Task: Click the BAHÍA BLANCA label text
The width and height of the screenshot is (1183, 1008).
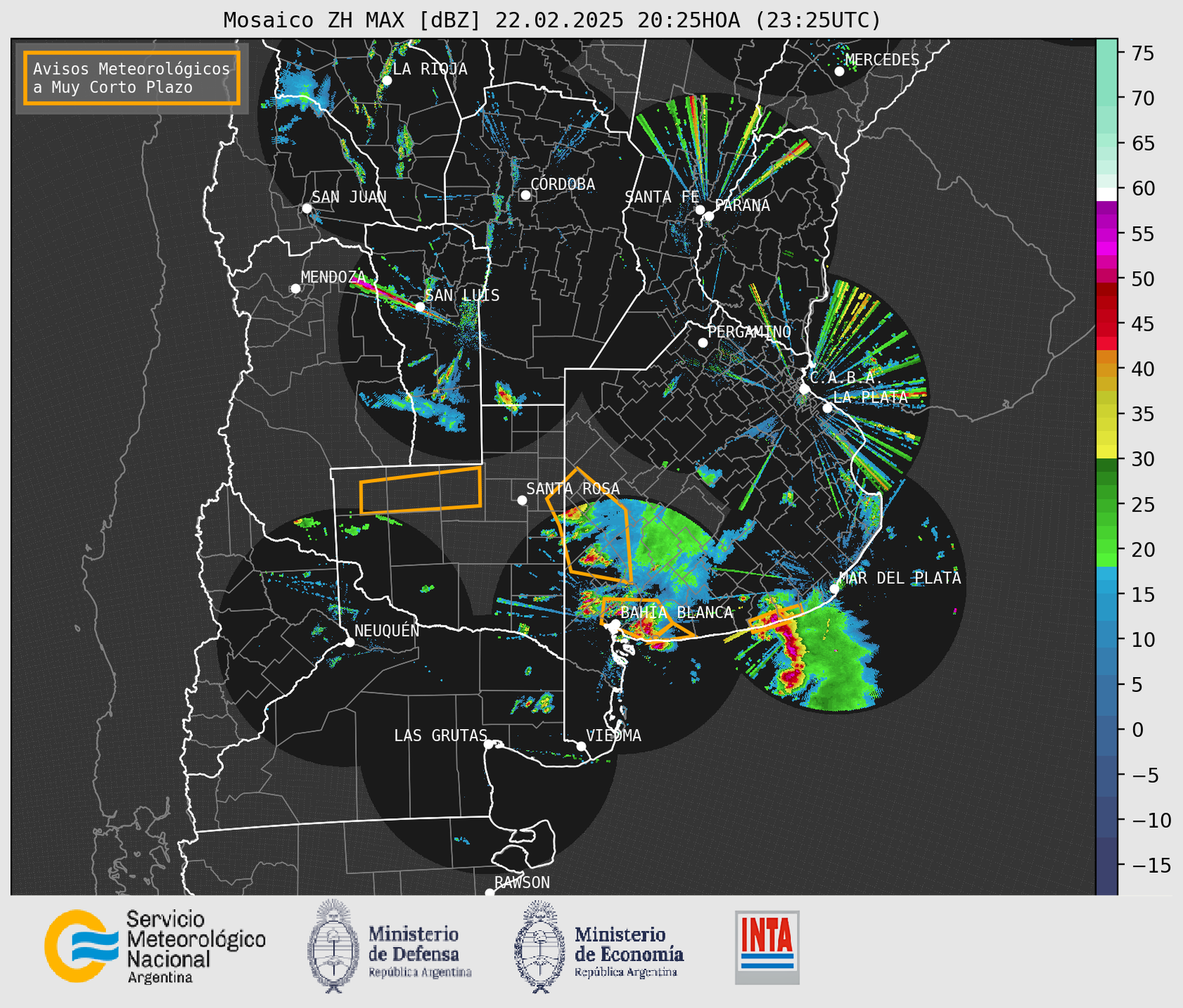Action: point(677,613)
